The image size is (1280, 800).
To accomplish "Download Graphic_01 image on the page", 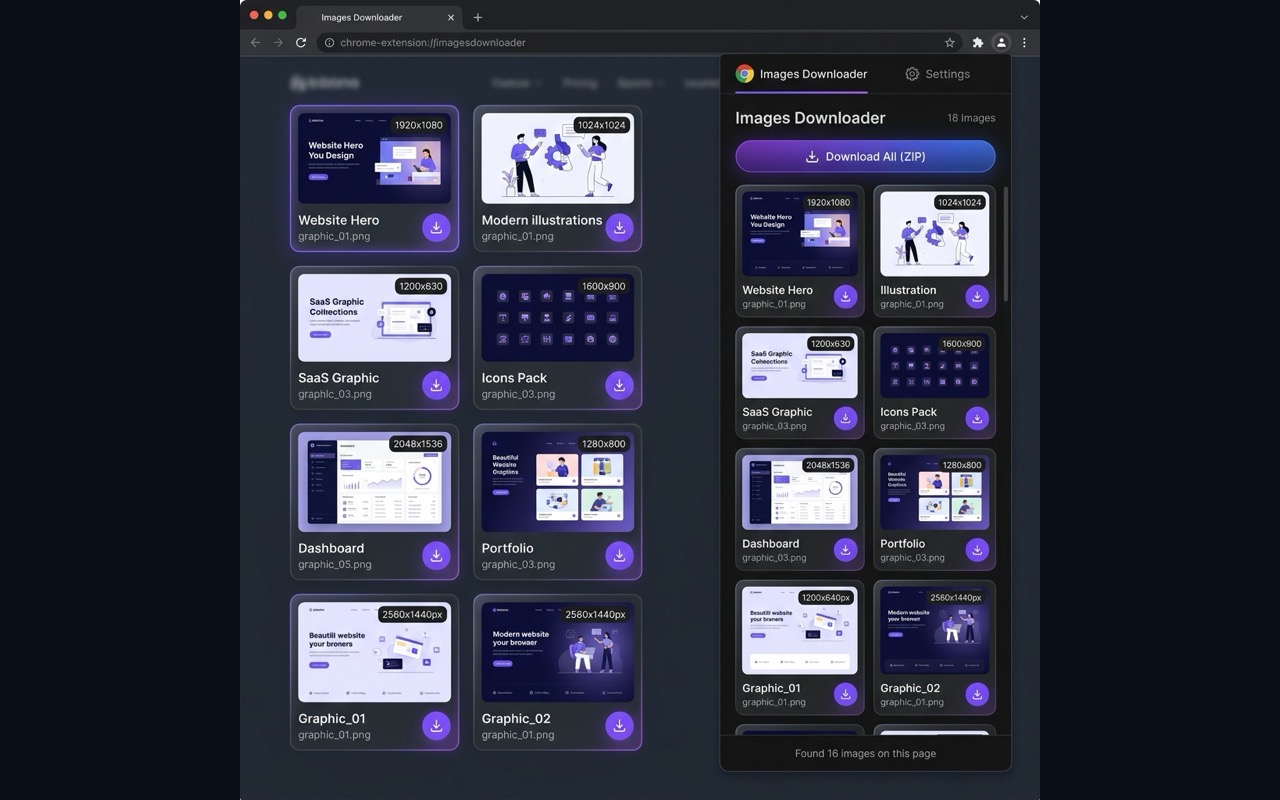I will point(436,725).
